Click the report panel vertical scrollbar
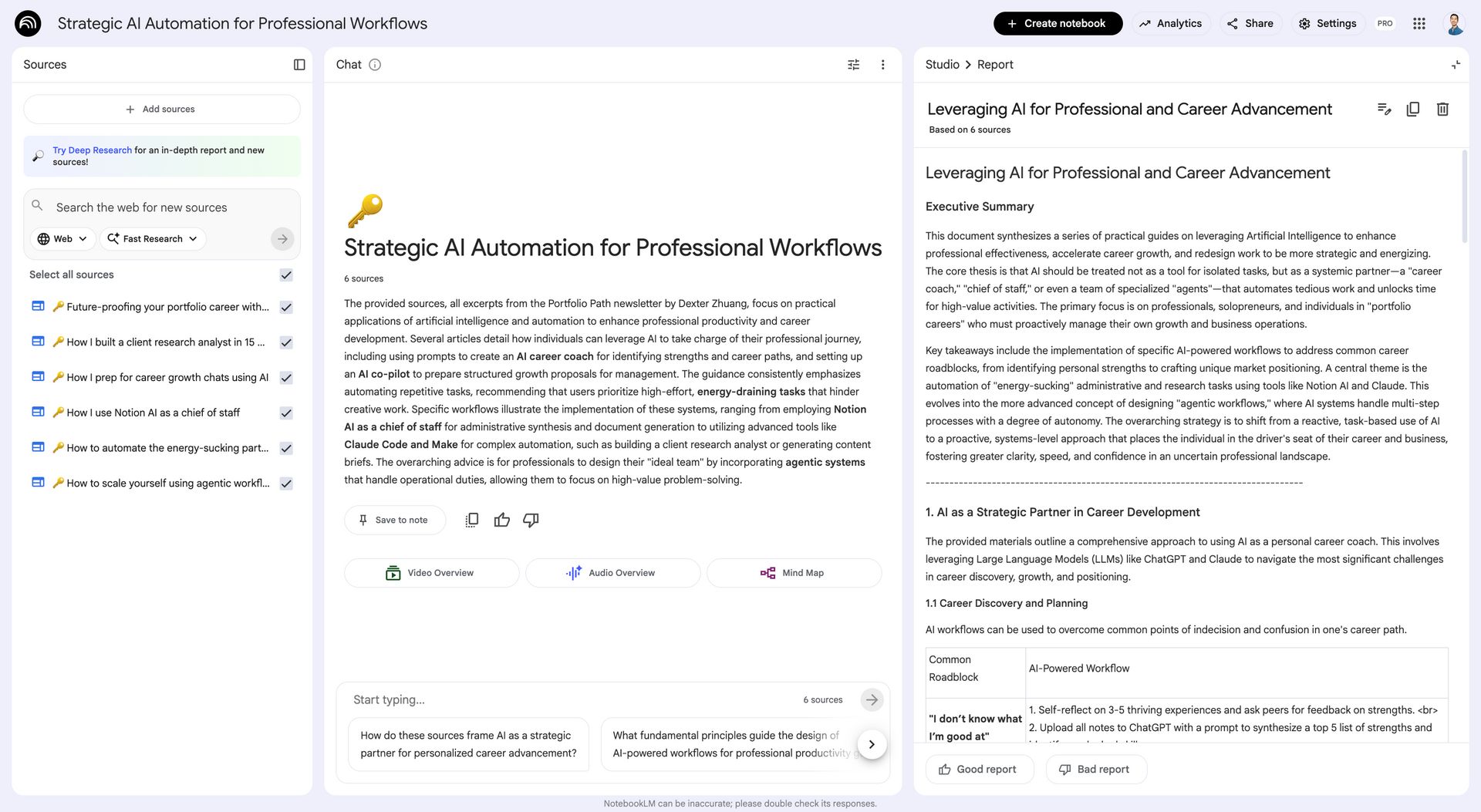The height and width of the screenshot is (812, 1481). 1464,197
